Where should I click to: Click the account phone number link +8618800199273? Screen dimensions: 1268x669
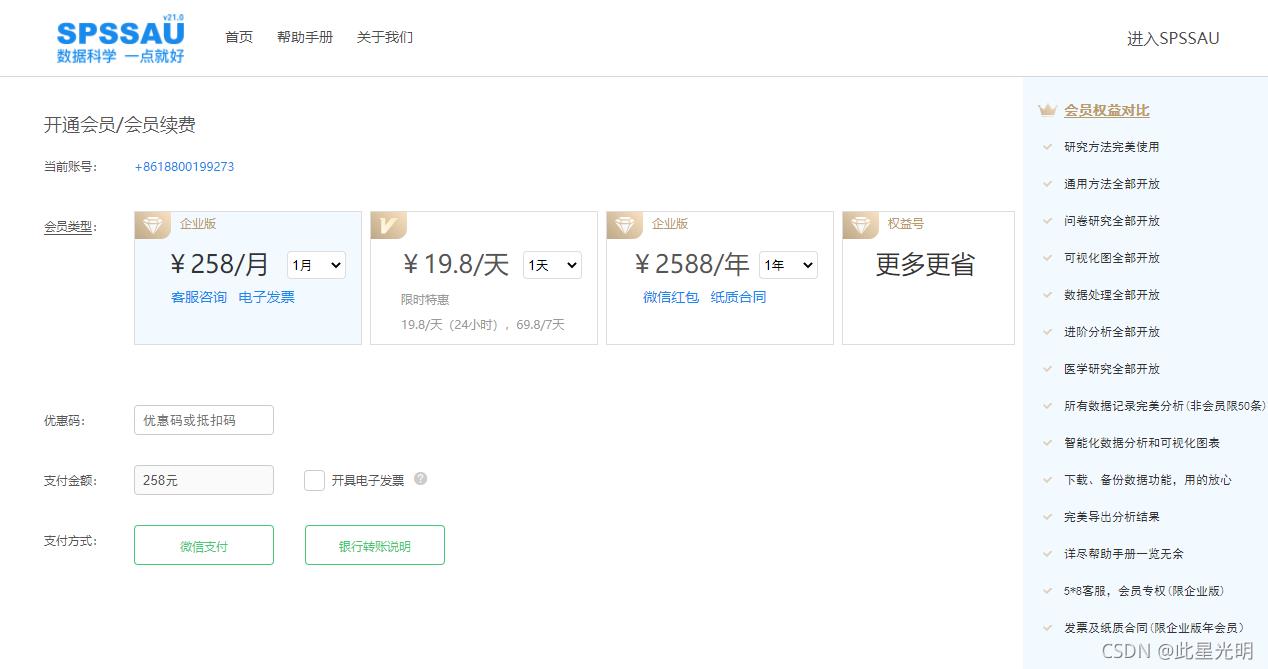click(x=183, y=167)
